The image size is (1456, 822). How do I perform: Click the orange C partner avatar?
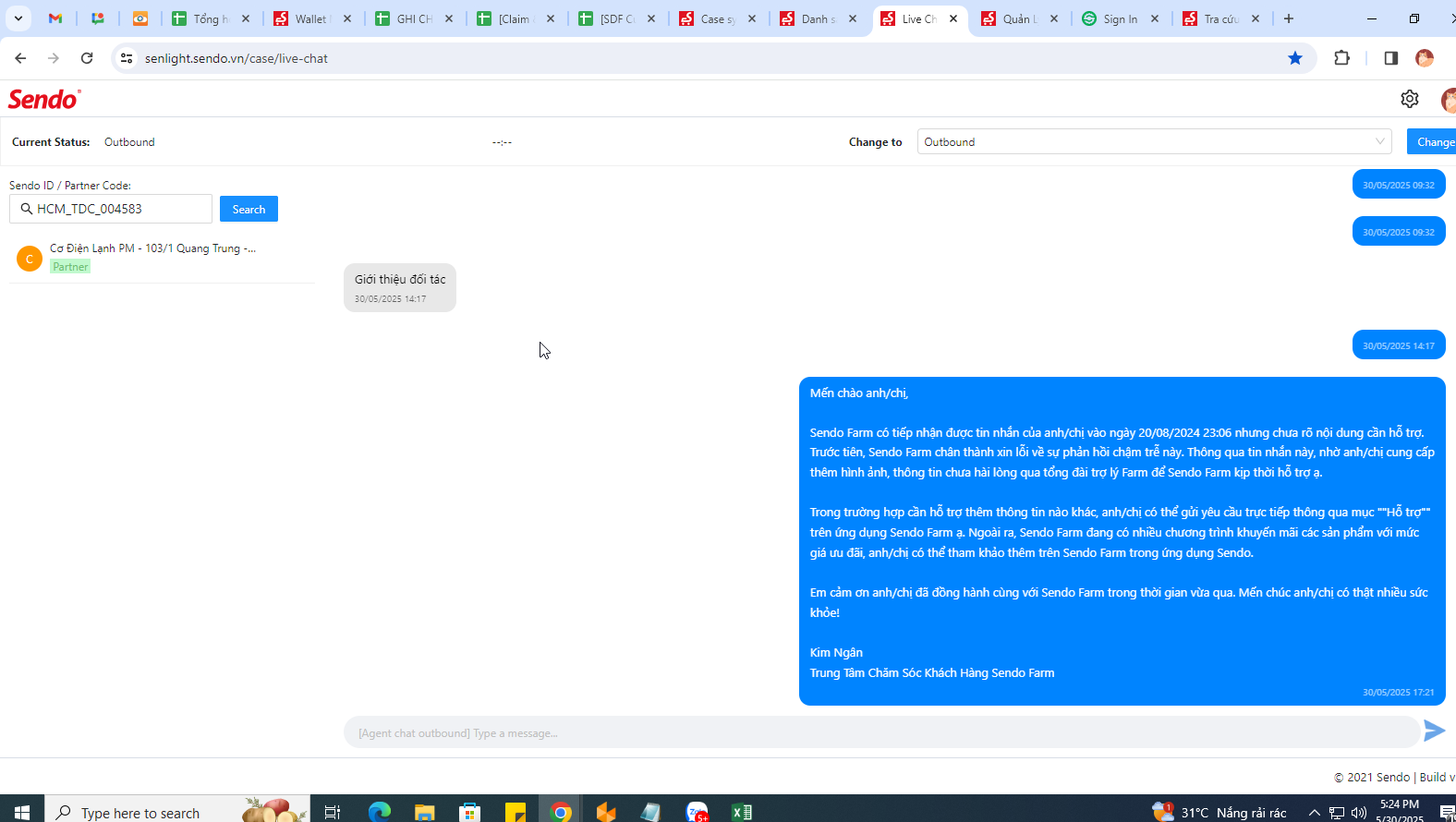(30, 259)
